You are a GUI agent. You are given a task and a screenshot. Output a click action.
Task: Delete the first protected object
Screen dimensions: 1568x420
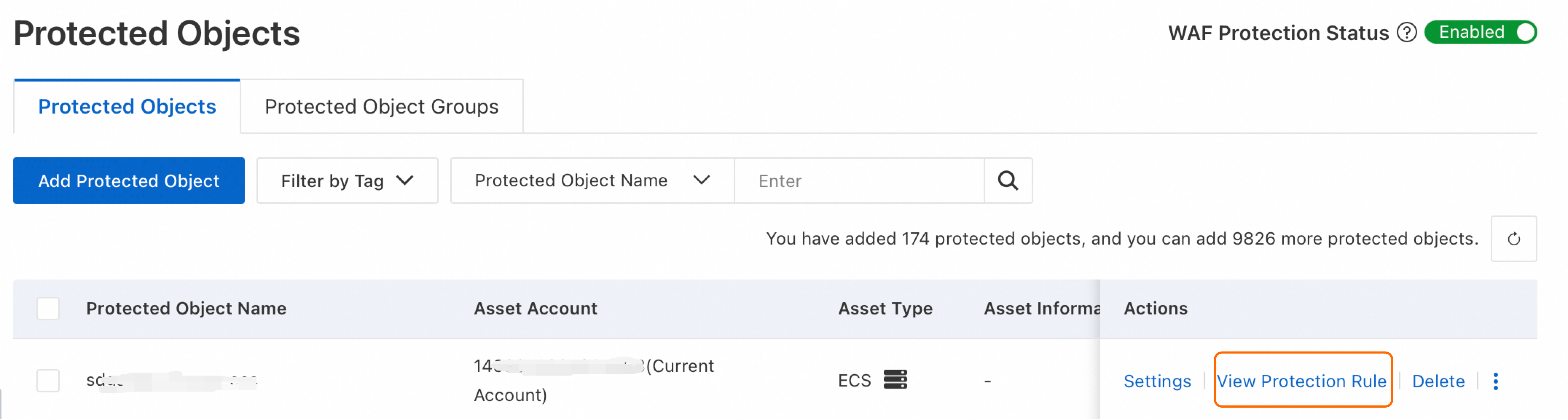[1438, 381]
